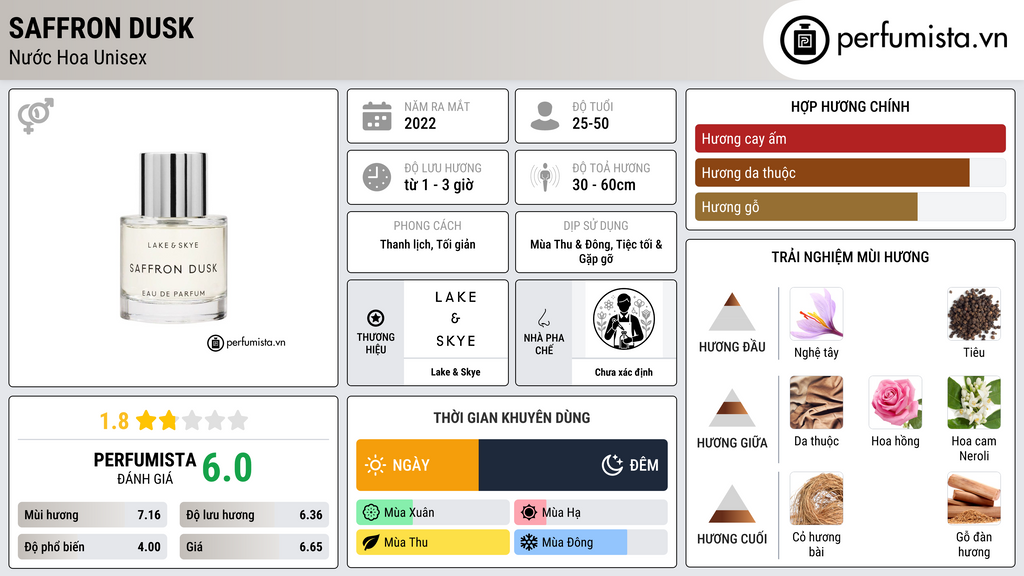
Task: Click the Mùa Đông blue season bar
Action: pyautogui.click(x=591, y=542)
